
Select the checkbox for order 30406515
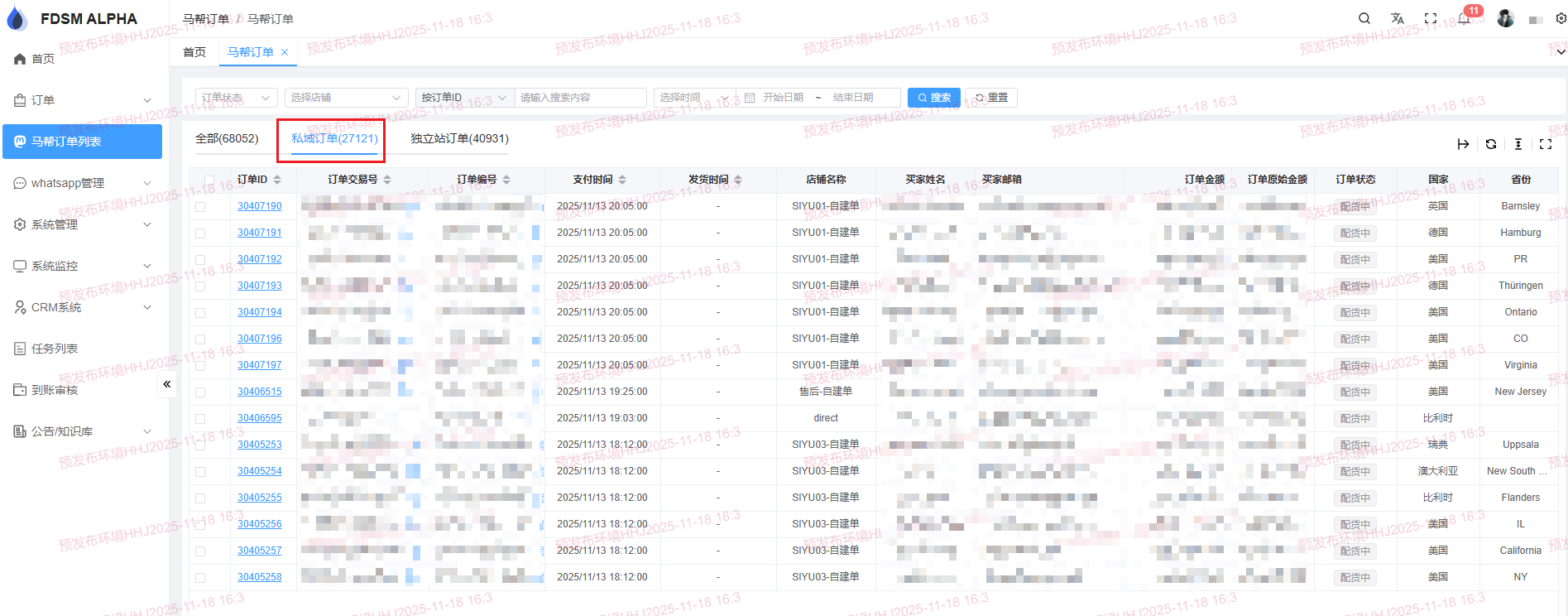point(200,392)
